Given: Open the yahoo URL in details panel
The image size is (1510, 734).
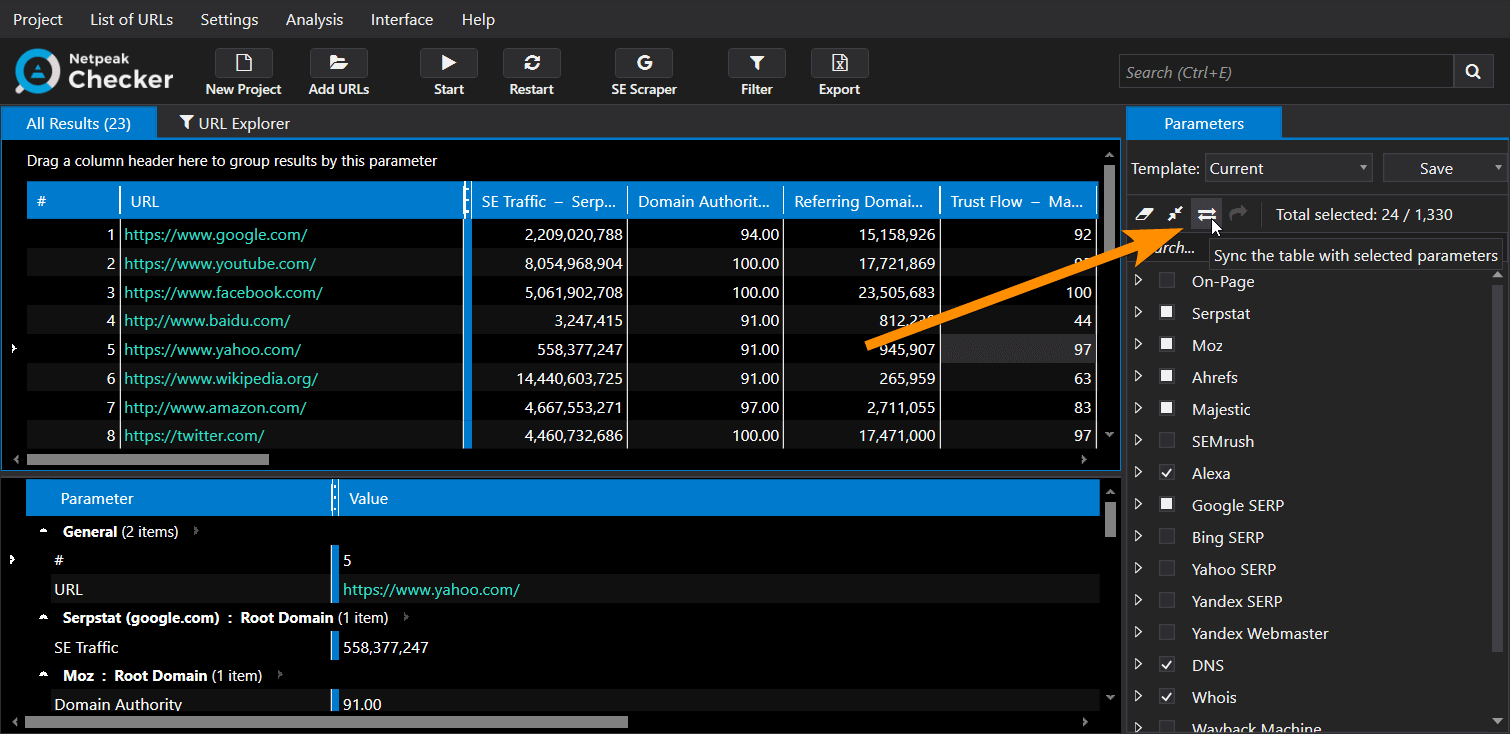Looking at the screenshot, I should tap(431, 589).
